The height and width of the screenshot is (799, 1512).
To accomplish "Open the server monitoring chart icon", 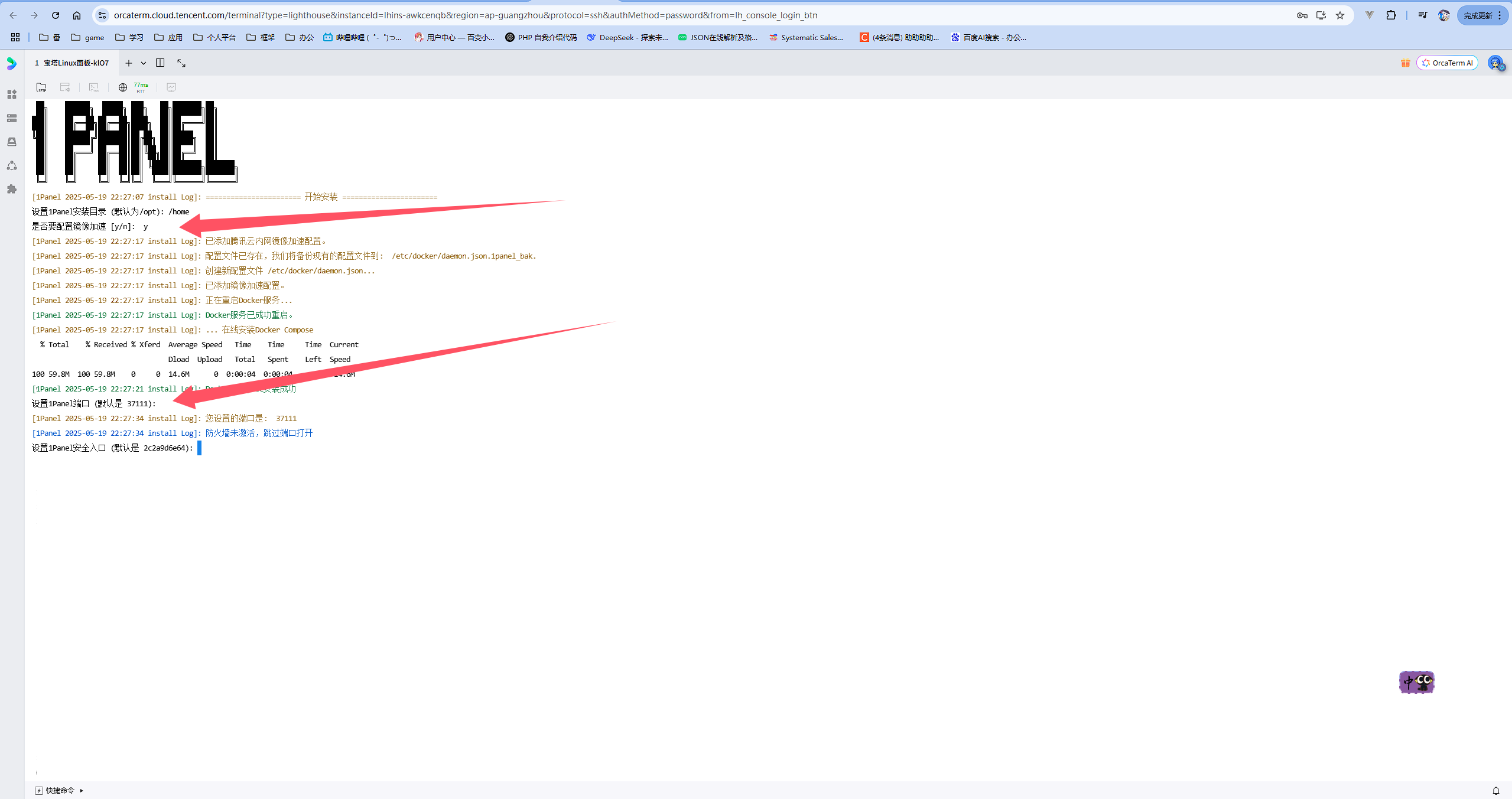I will pos(171,87).
